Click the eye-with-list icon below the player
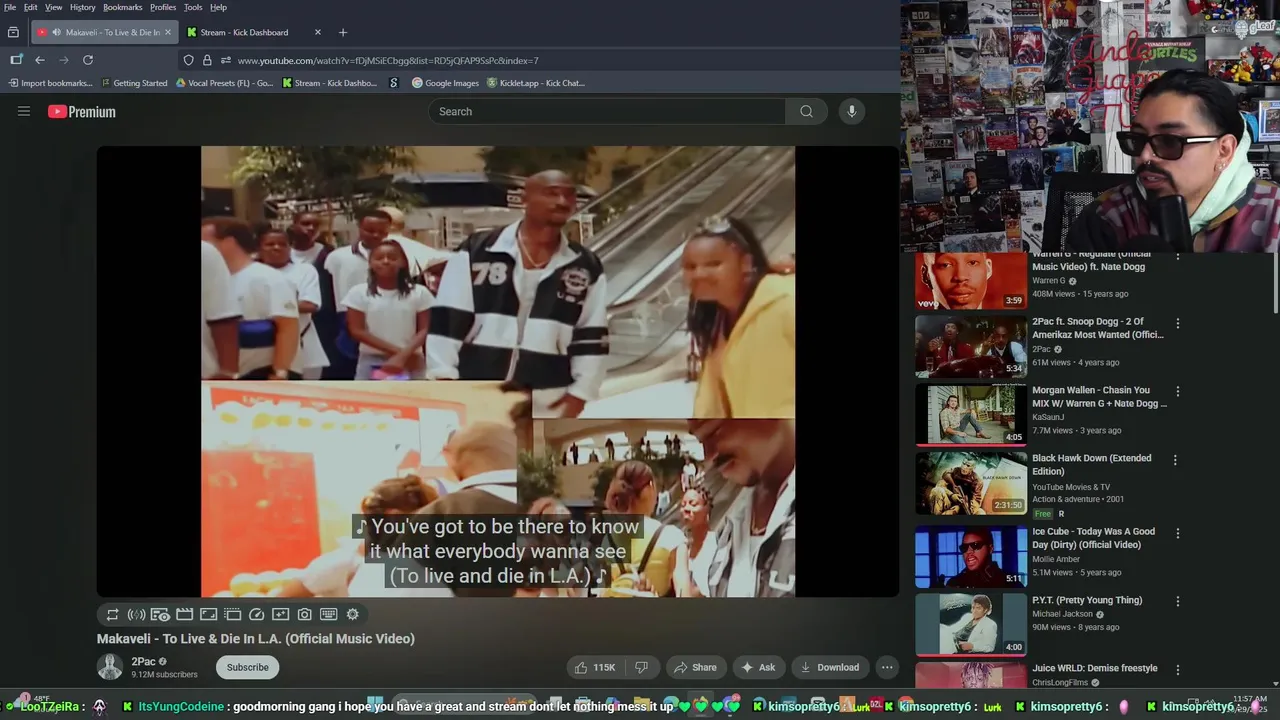1280x720 pixels. tap(160, 615)
